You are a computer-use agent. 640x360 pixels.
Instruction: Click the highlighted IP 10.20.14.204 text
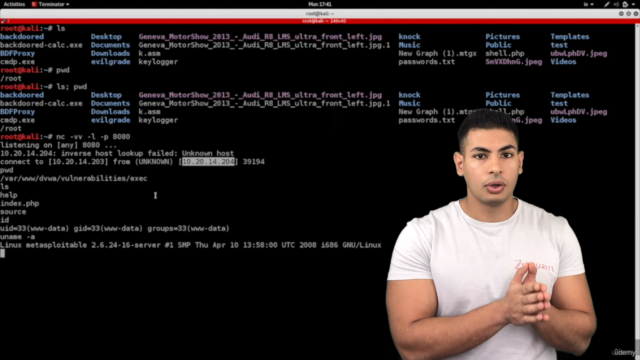[209, 162]
